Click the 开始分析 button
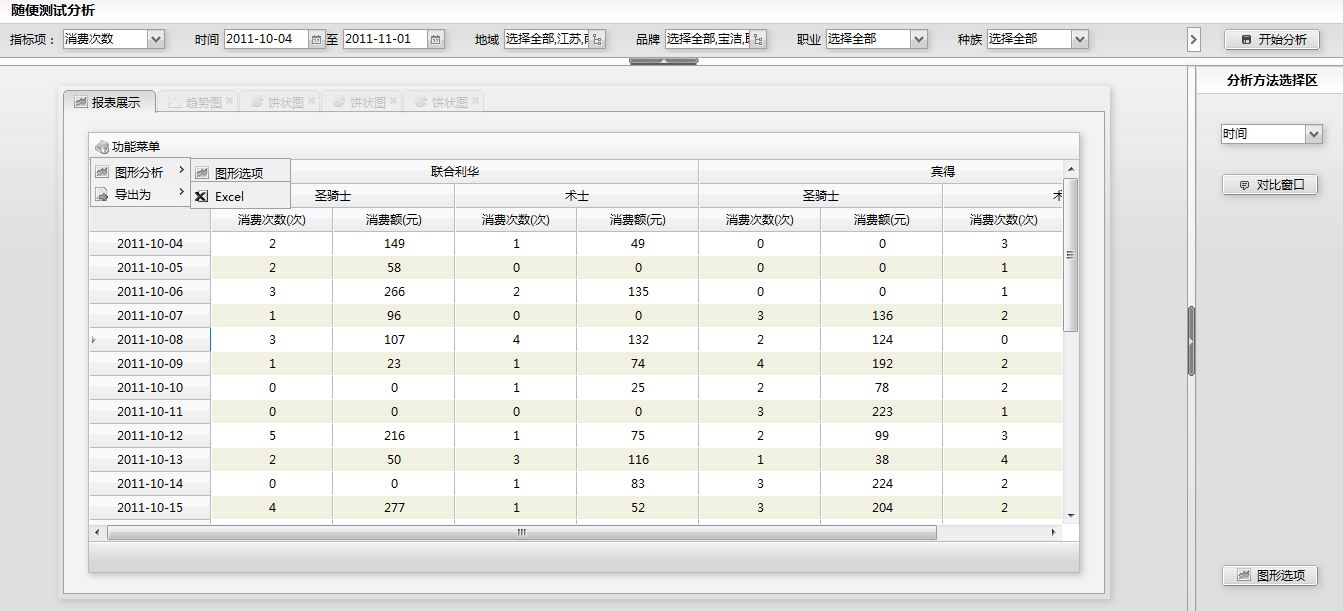Screen dimensions: 1343x611 [x=1272, y=39]
